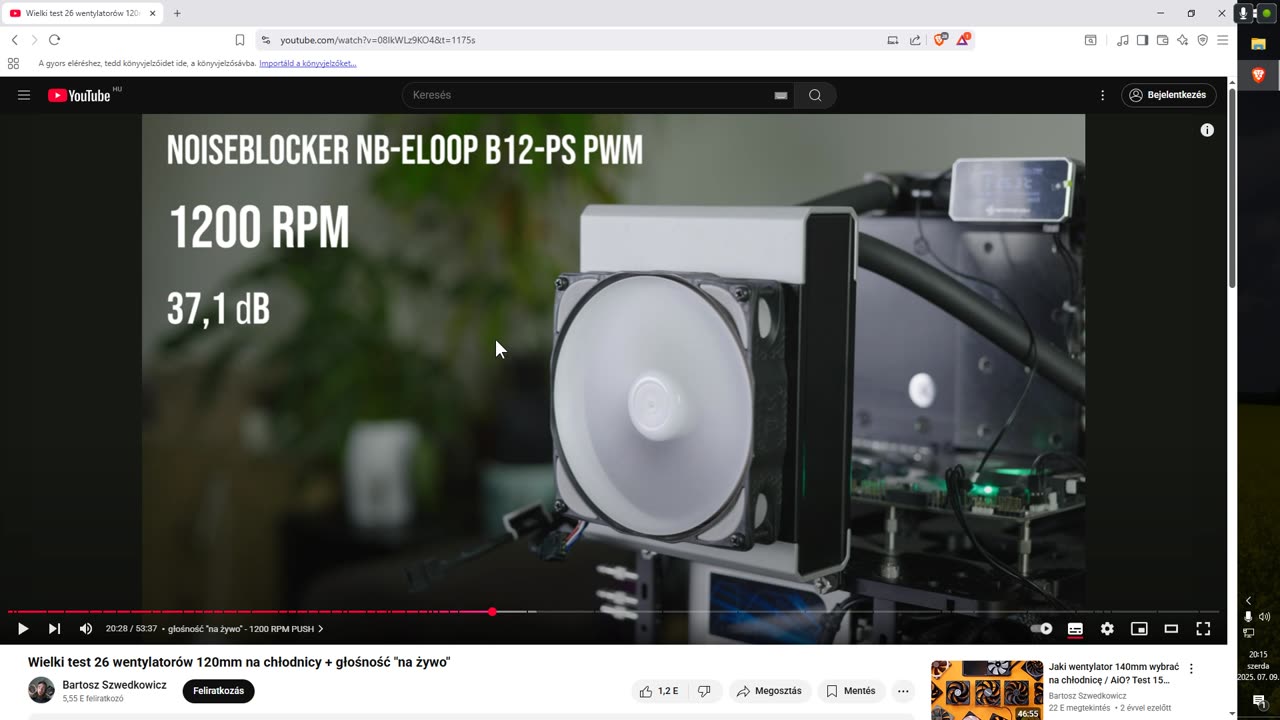Open a new browser tab
1280x720 pixels.
click(x=177, y=13)
